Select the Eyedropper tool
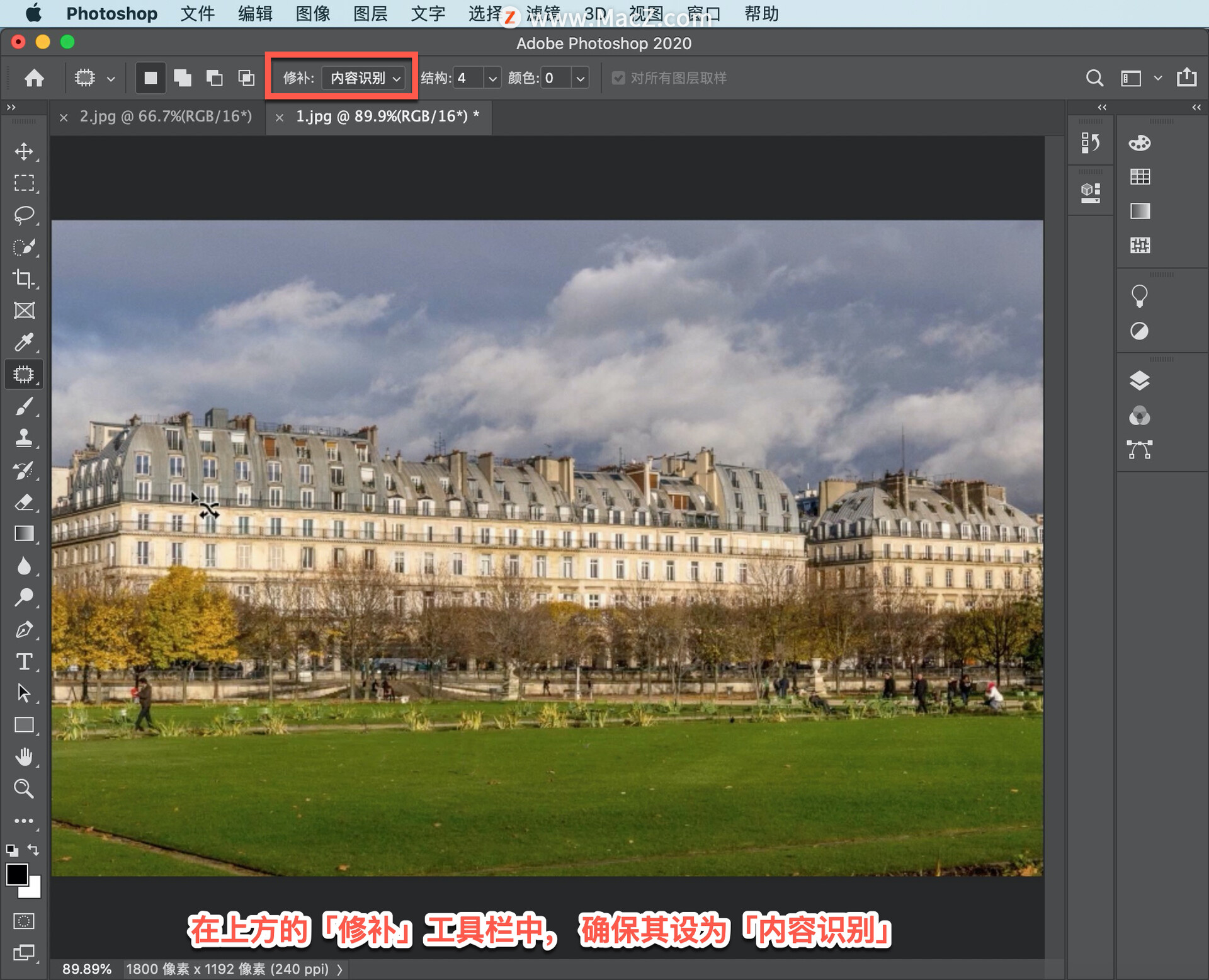Viewport: 1209px width, 980px height. pos(24,343)
